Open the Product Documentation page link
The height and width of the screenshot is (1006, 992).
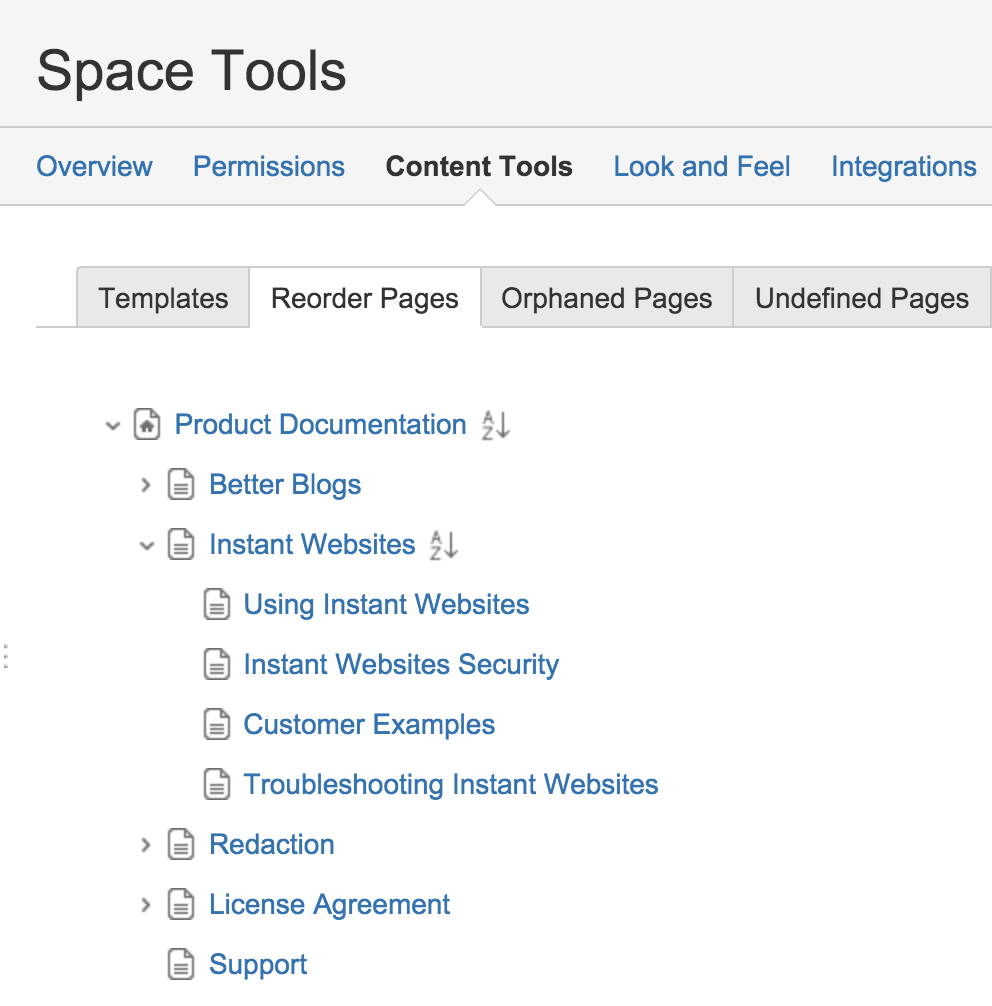point(320,425)
